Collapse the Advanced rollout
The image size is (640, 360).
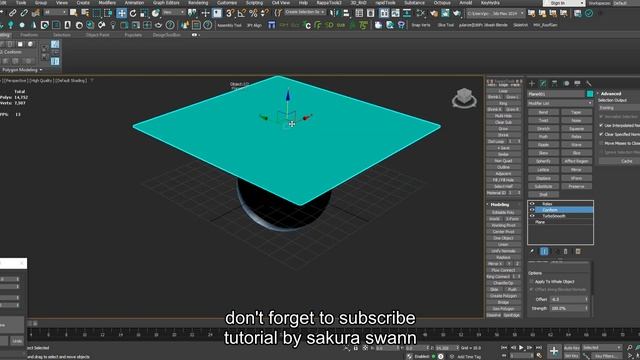(x=611, y=93)
